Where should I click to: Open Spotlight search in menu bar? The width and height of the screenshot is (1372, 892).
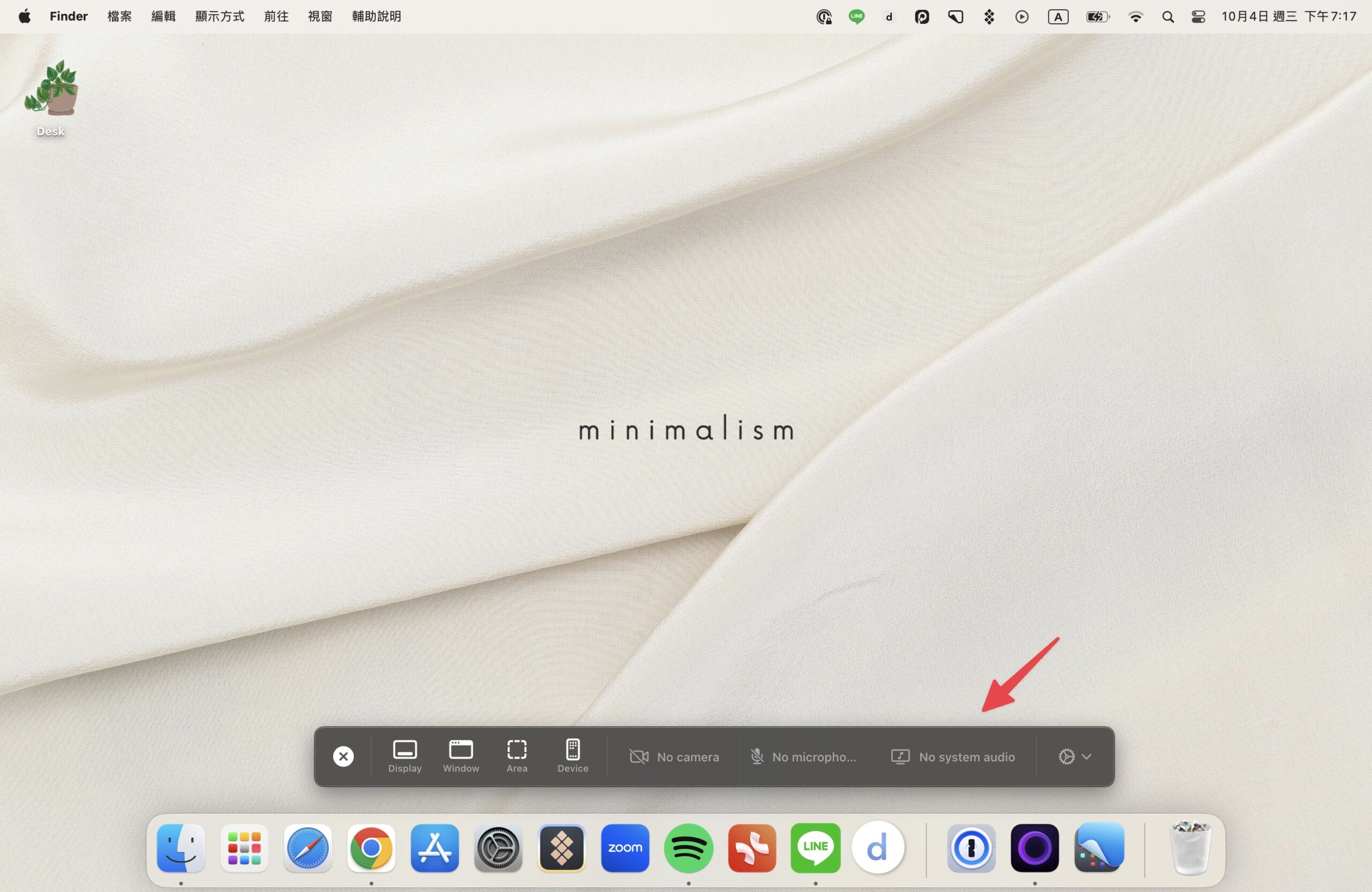[1167, 17]
